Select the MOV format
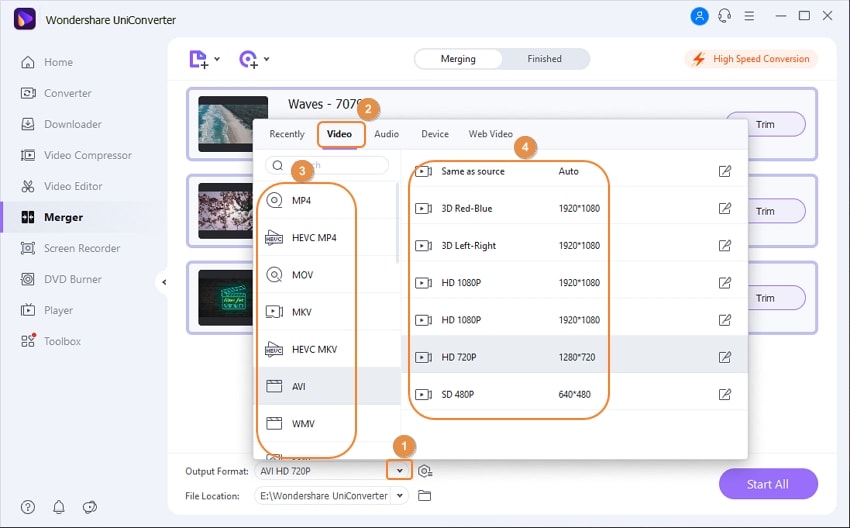850x528 pixels. tap(327, 275)
